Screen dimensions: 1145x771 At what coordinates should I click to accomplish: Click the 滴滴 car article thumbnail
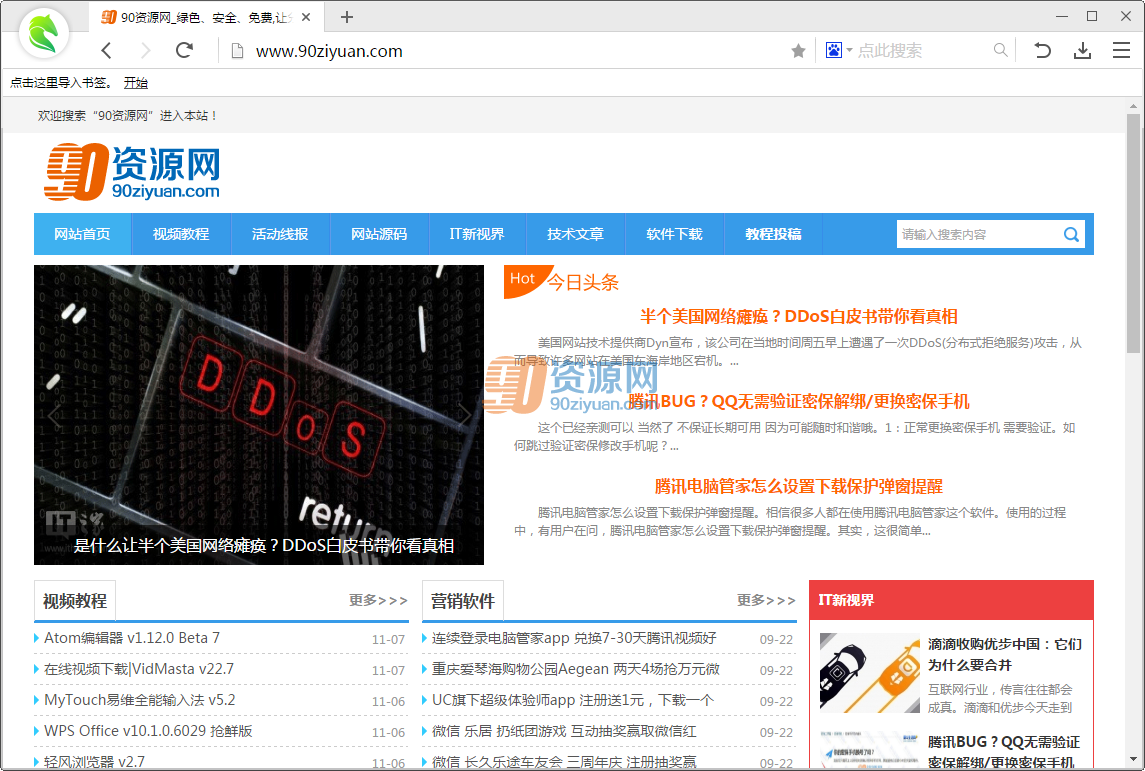pyautogui.click(x=870, y=672)
